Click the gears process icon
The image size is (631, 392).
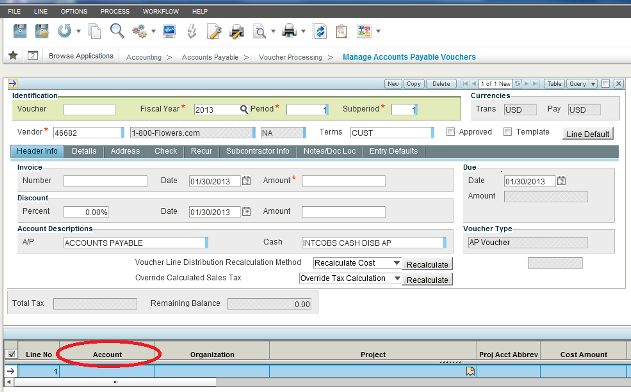[x=140, y=31]
